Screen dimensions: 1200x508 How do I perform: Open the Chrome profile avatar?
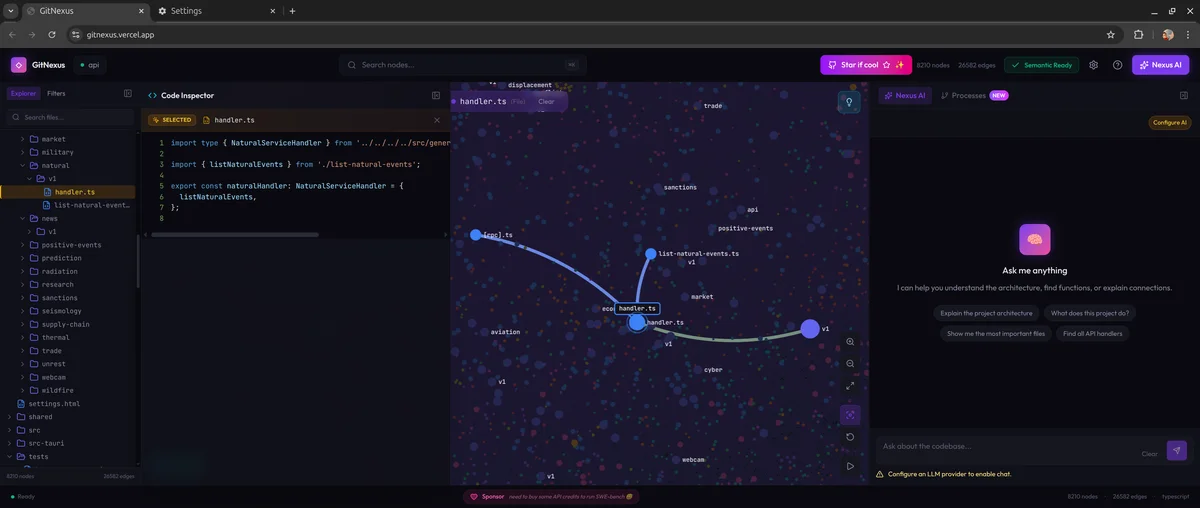tap(1168, 34)
